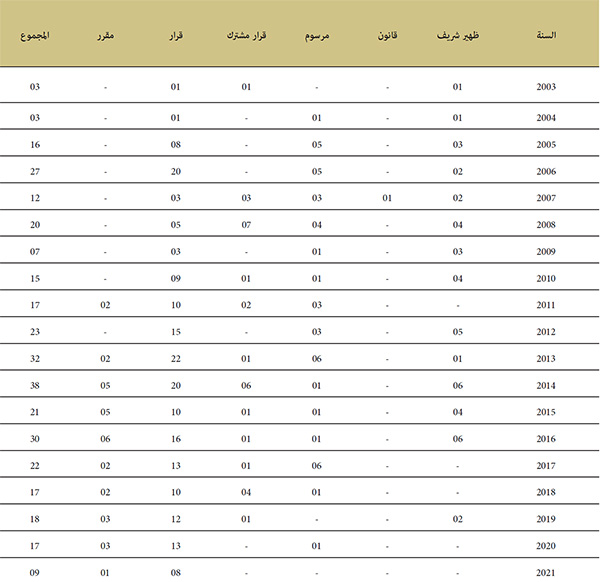Click قرار مشترك value 07 in 2008 row
The image size is (600, 582).
click(246, 225)
